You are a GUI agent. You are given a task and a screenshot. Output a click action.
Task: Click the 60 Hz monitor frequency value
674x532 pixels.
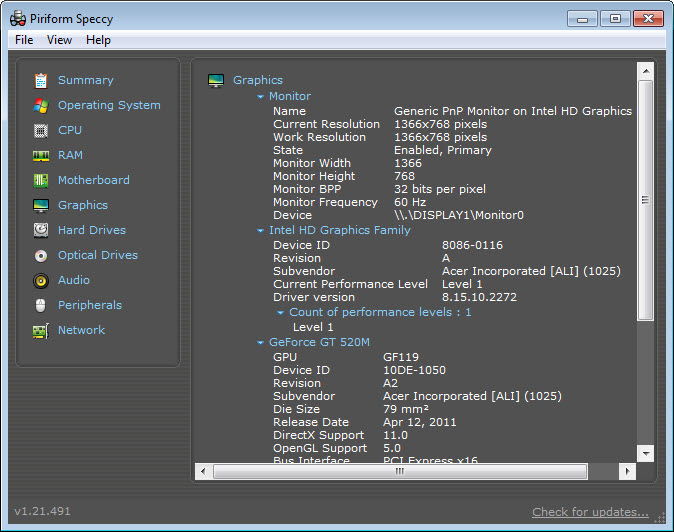point(410,202)
